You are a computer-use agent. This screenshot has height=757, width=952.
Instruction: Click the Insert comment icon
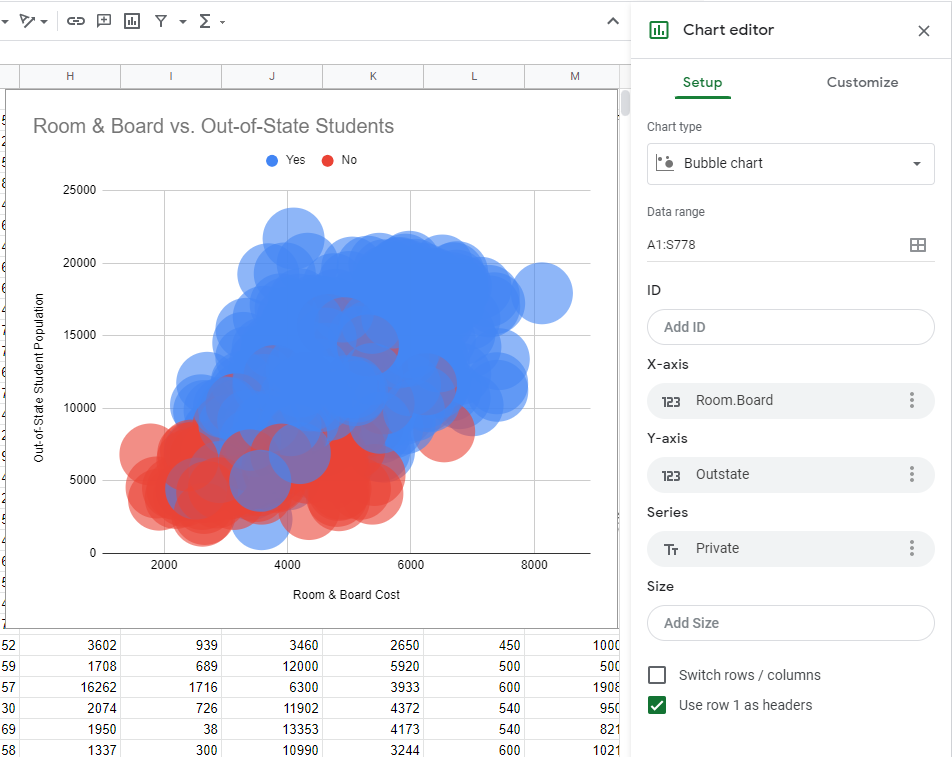coord(104,21)
